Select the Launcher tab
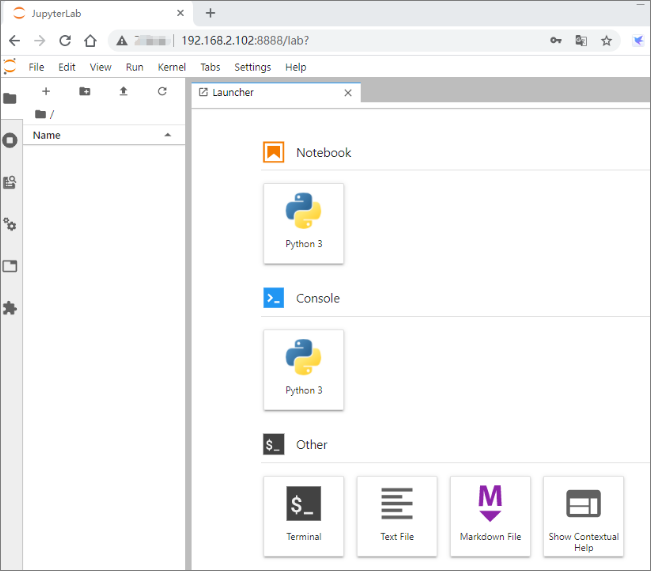 276,92
